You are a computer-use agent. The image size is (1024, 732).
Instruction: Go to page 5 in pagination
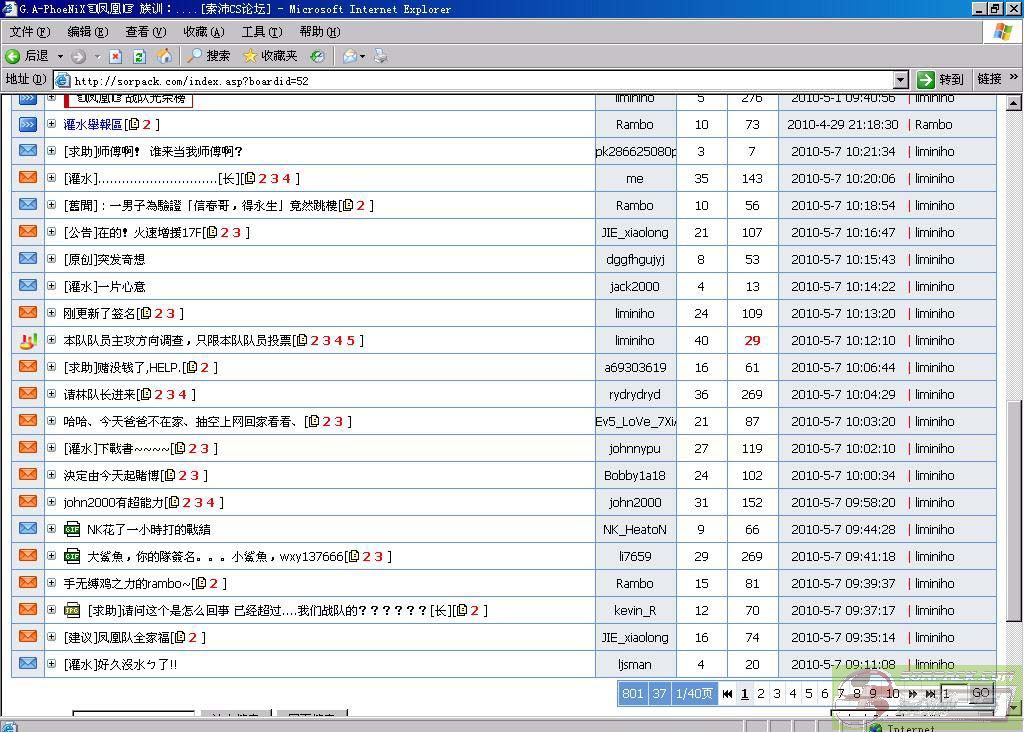(x=809, y=693)
